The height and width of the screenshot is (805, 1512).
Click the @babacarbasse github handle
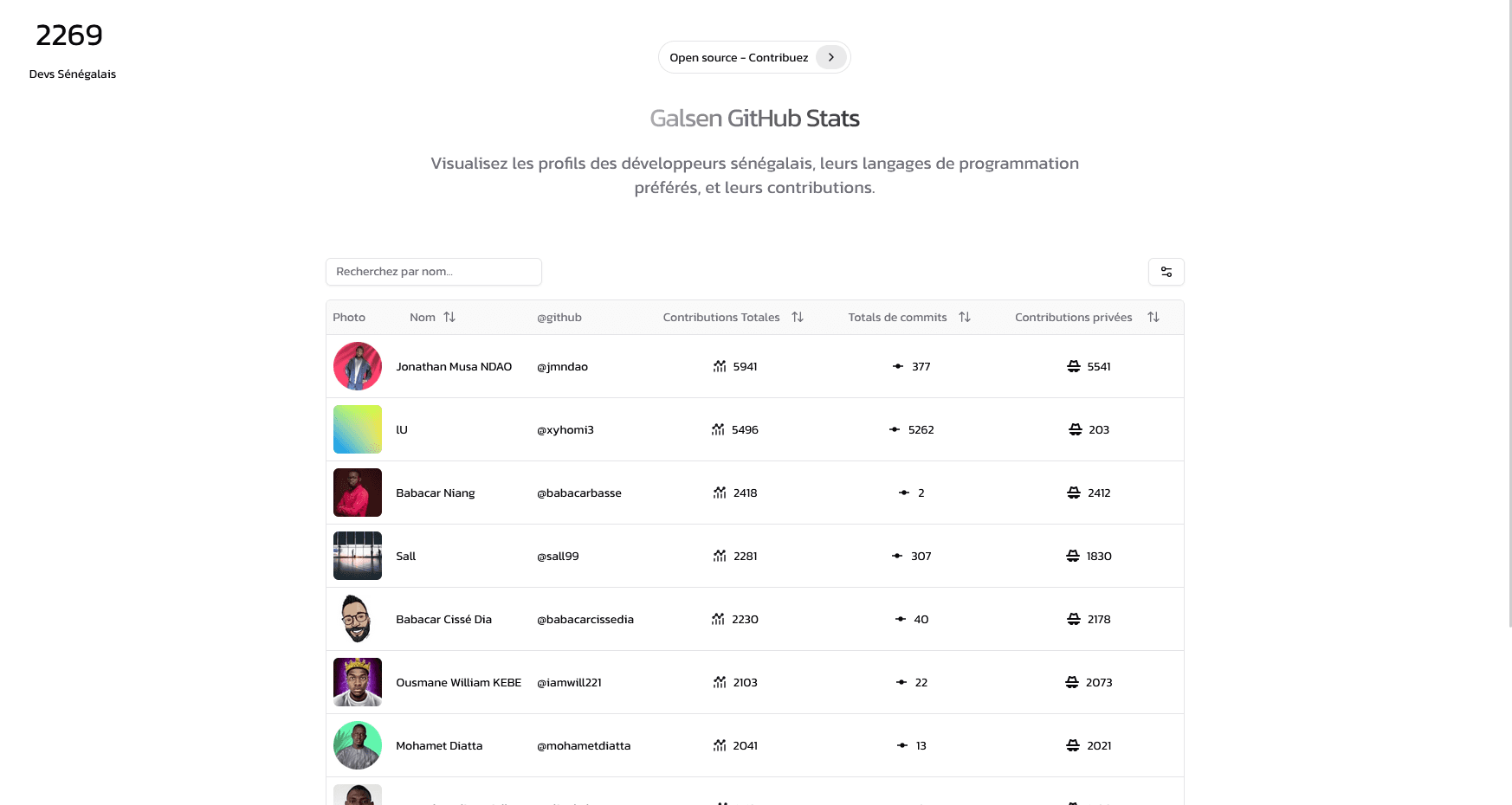click(x=579, y=493)
